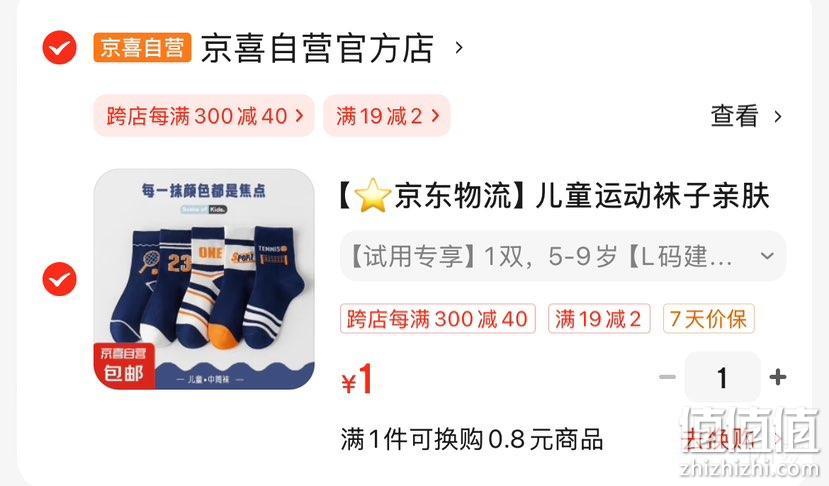This screenshot has width=829, height=486.
Task: Uncheck the 京喜自营官方店 store checkbox
Action: click(x=59, y=48)
